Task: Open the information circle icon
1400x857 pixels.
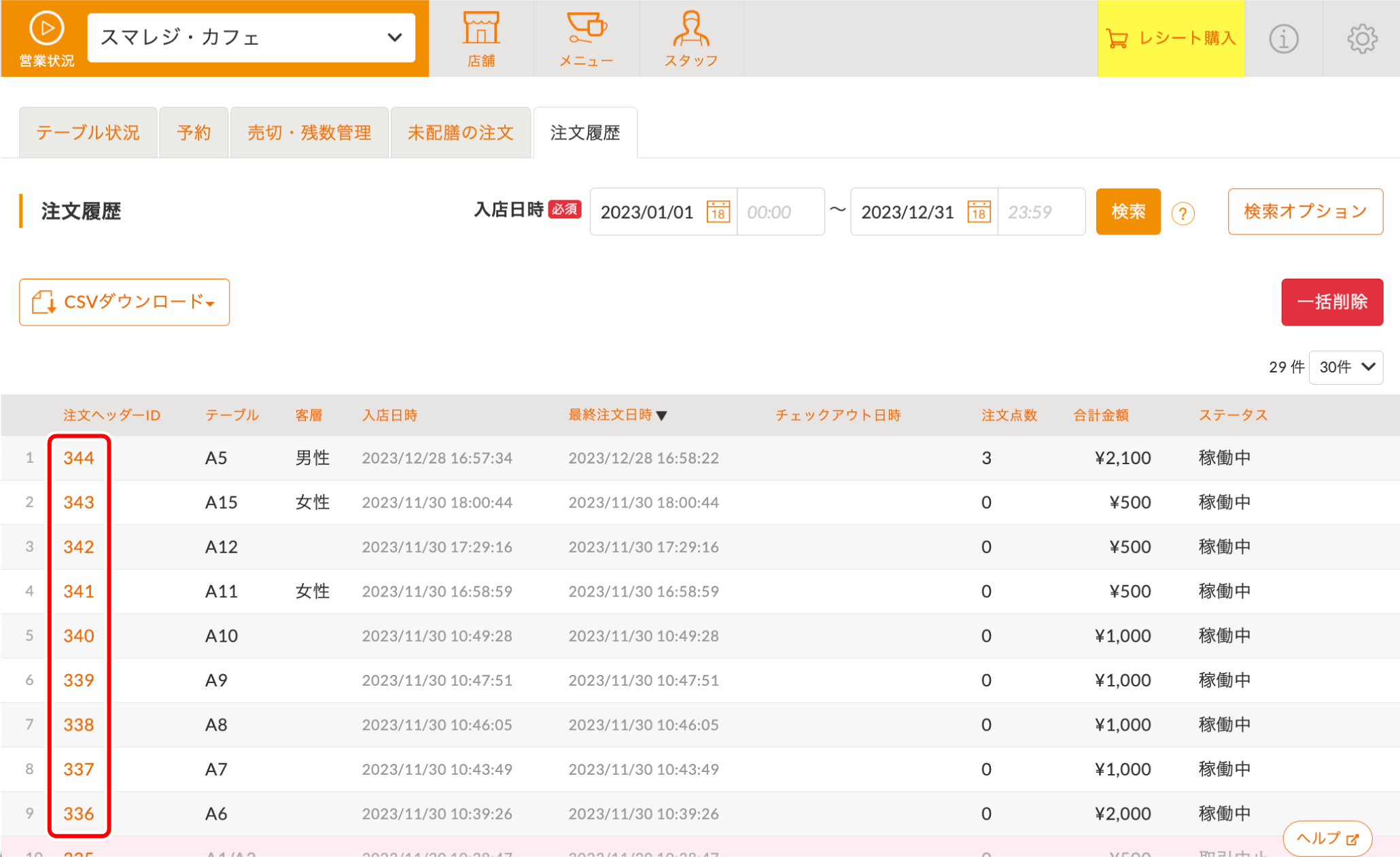Action: pyautogui.click(x=1283, y=39)
